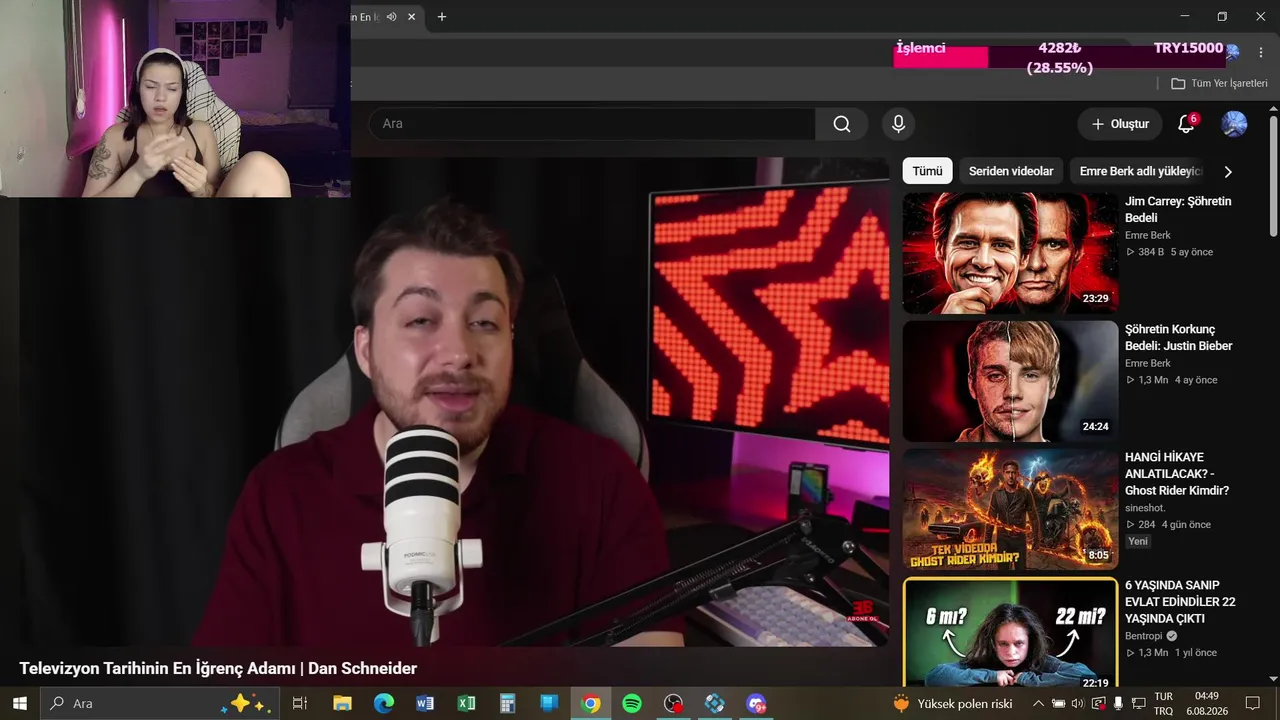Click the video title Televizyon Tarihinin En İğrenç Adamı
1280x720 pixels.
[x=218, y=668]
